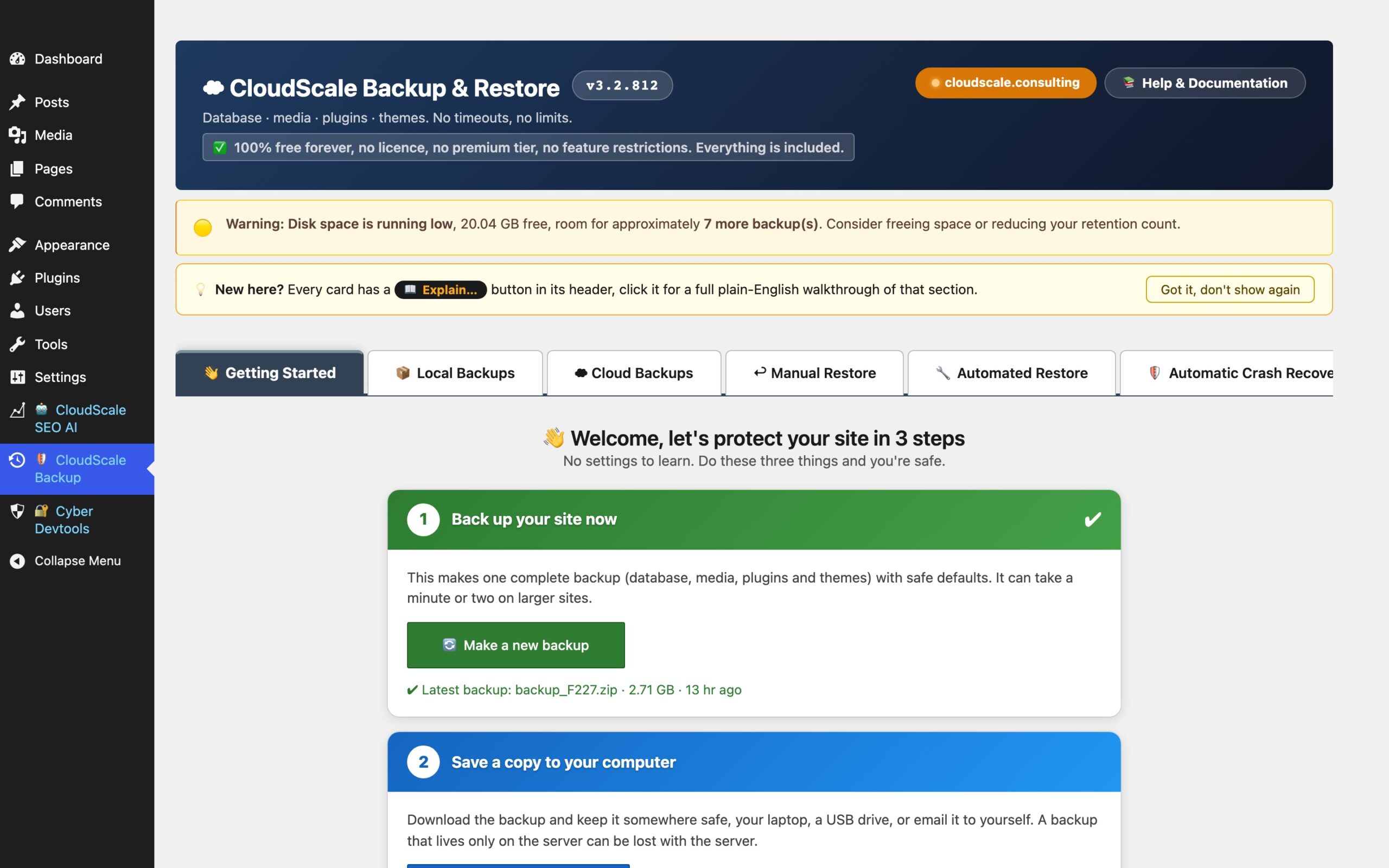Click the Plugins plug icon
The image size is (1389, 868).
coord(17,278)
